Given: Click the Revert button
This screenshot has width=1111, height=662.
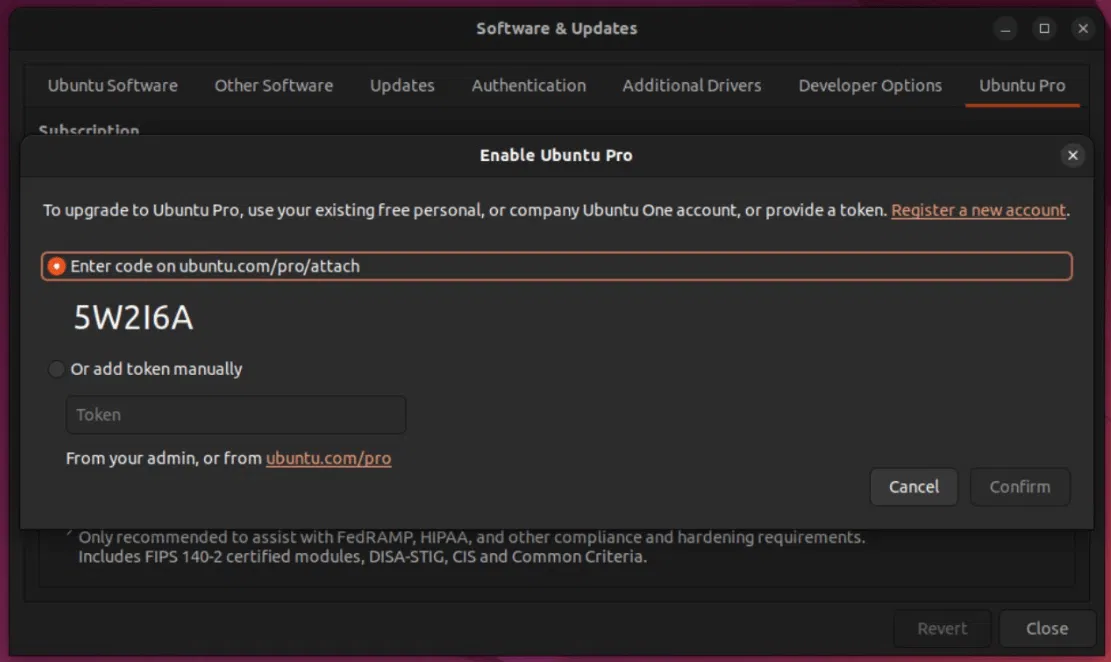Looking at the screenshot, I should (x=942, y=629).
